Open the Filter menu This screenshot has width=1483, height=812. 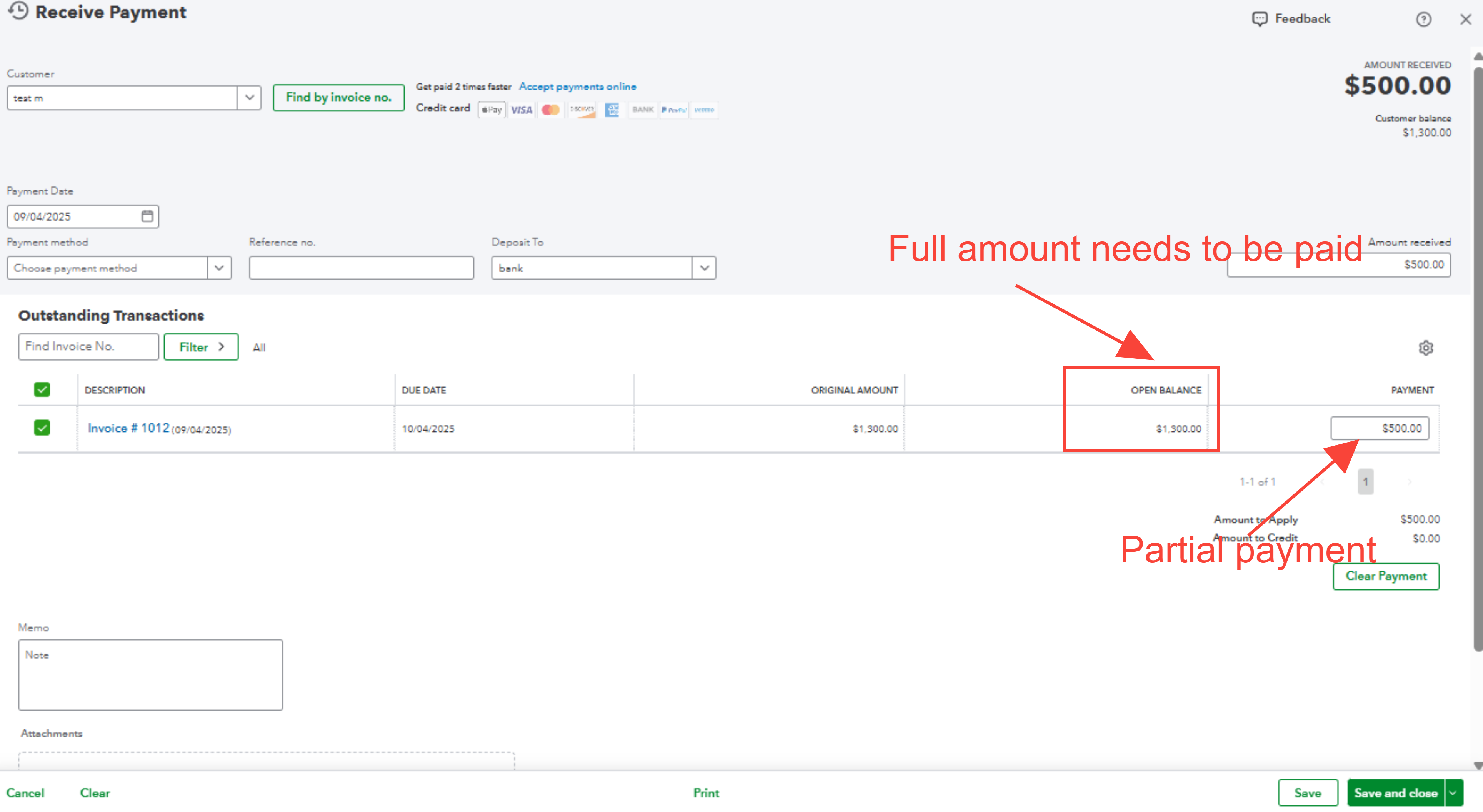pos(201,347)
